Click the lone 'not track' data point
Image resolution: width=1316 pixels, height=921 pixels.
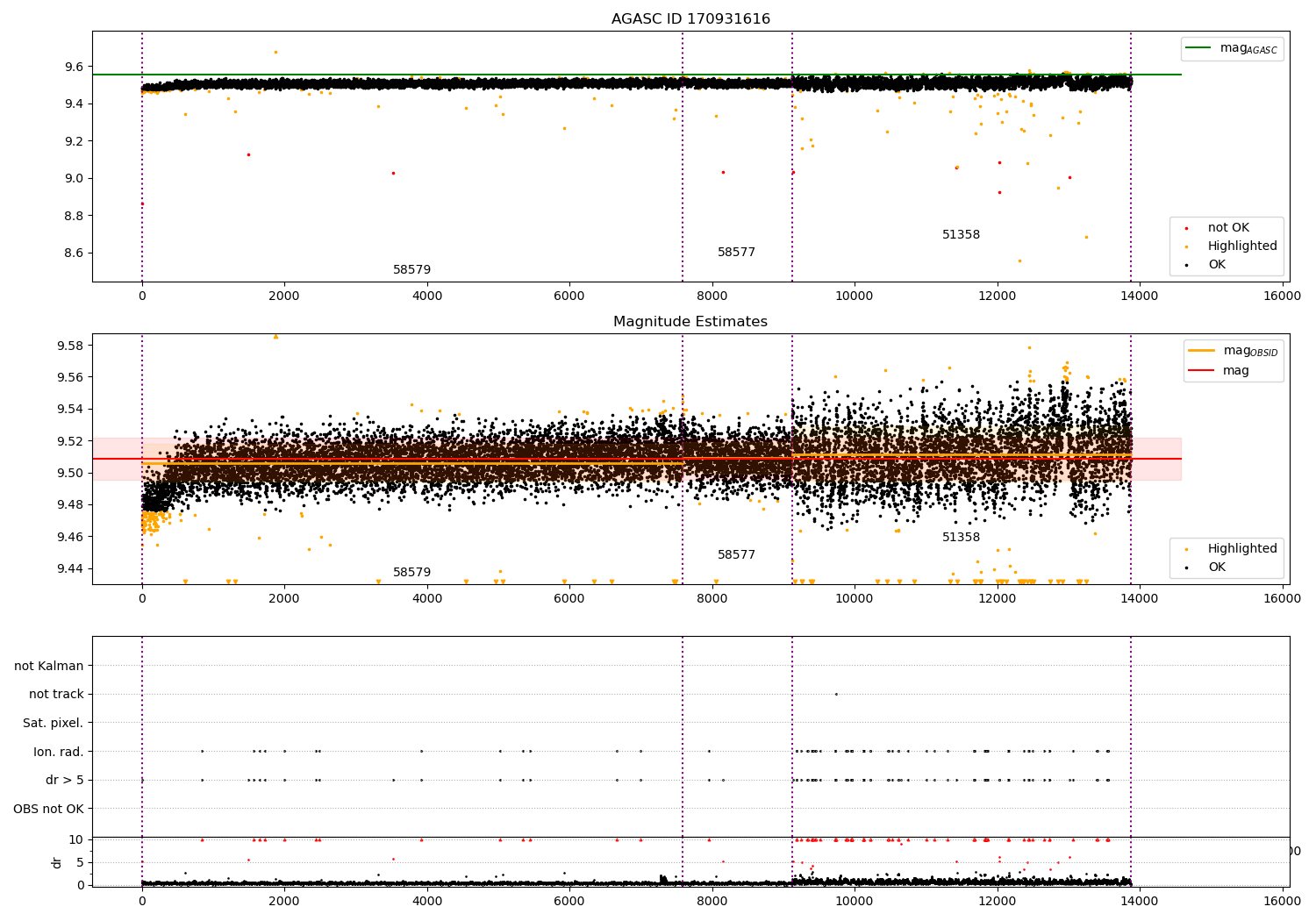[x=836, y=694]
